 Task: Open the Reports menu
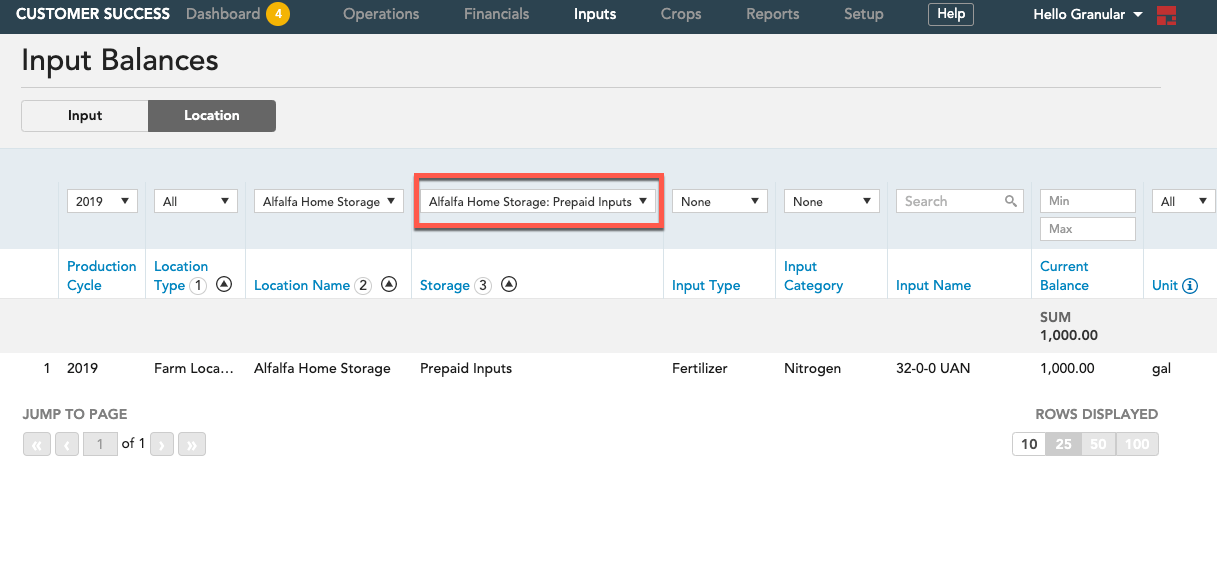[773, 14]
